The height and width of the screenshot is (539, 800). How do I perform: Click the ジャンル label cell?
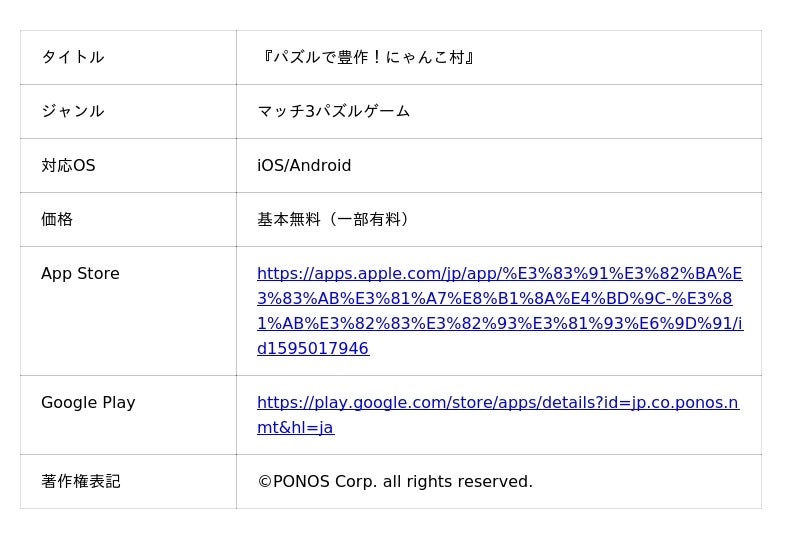(x=73, y=112)
